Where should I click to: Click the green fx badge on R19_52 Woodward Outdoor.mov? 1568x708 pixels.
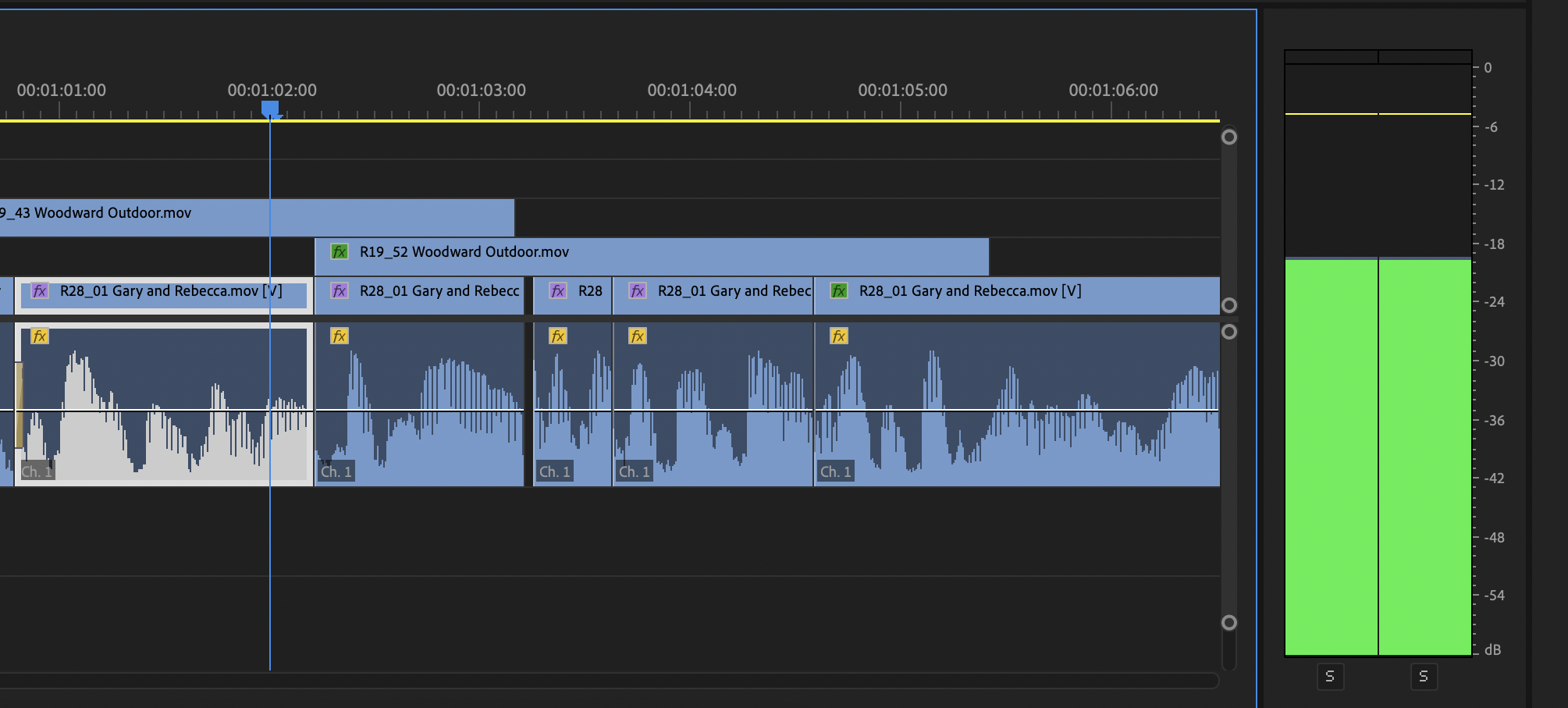pyautogui.click(x=340, y=252)
